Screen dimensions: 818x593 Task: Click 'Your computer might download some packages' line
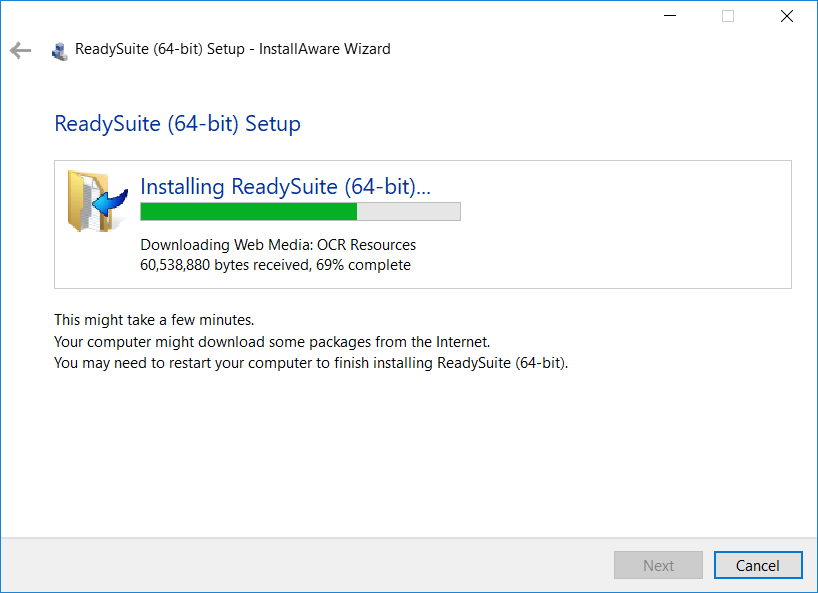click(x=272, y=342)
